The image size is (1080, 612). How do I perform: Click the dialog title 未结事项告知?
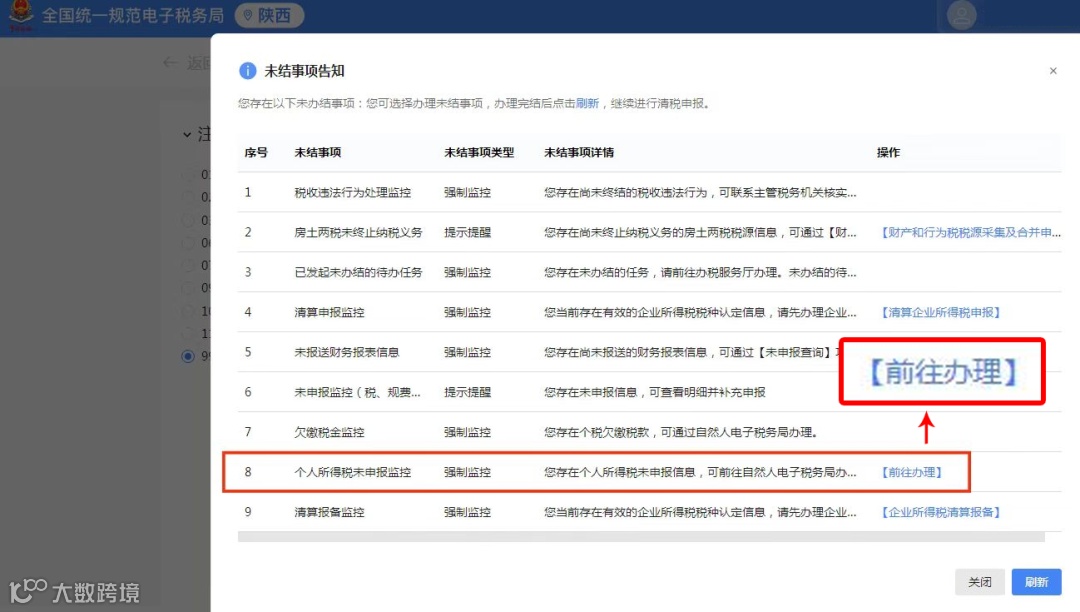pyautogui.click(x=304, y=71)
